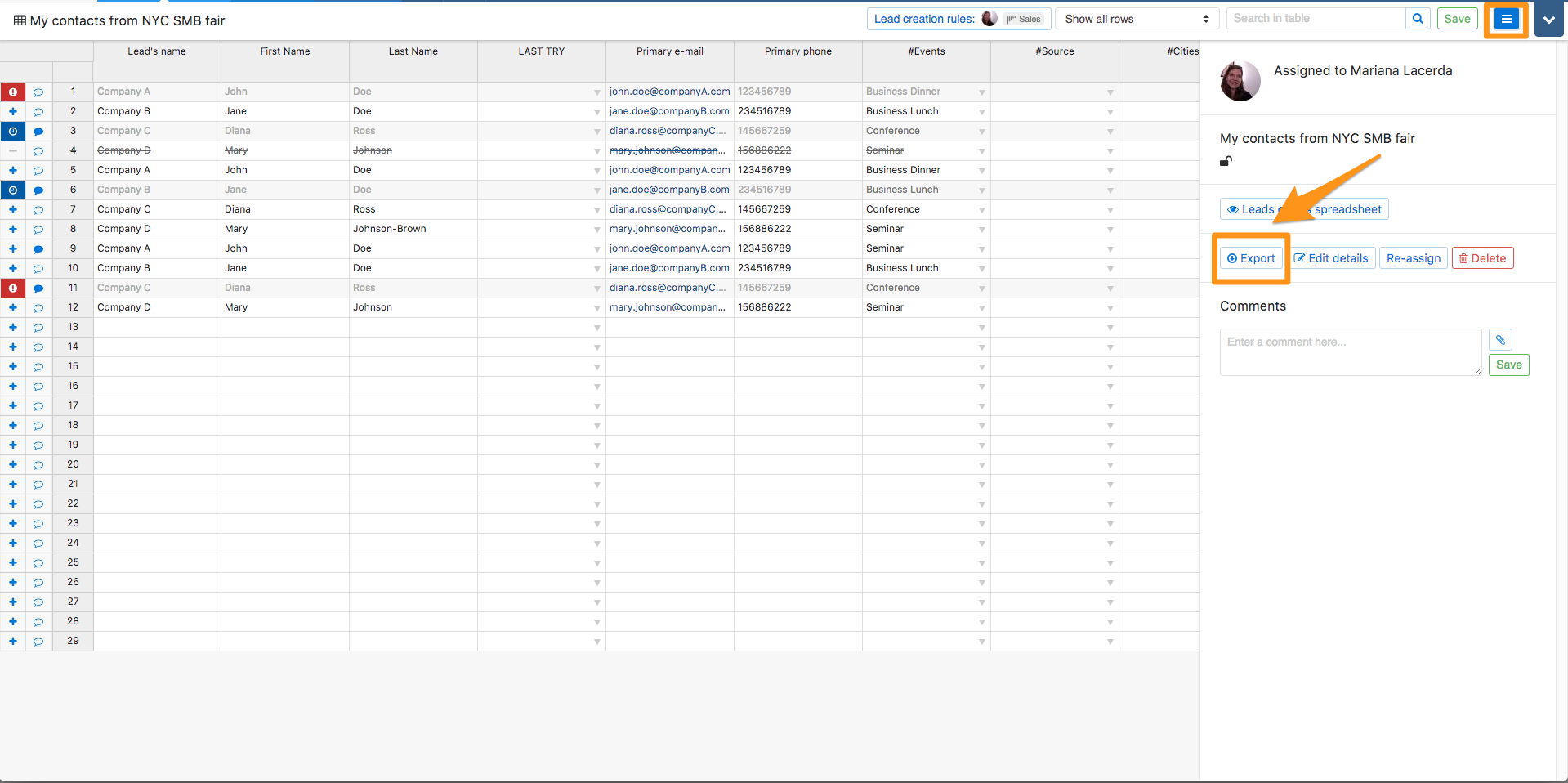Click the plus icon on row 2
Viewport: 1568px width, 783px height.
(x=13, y=112)
